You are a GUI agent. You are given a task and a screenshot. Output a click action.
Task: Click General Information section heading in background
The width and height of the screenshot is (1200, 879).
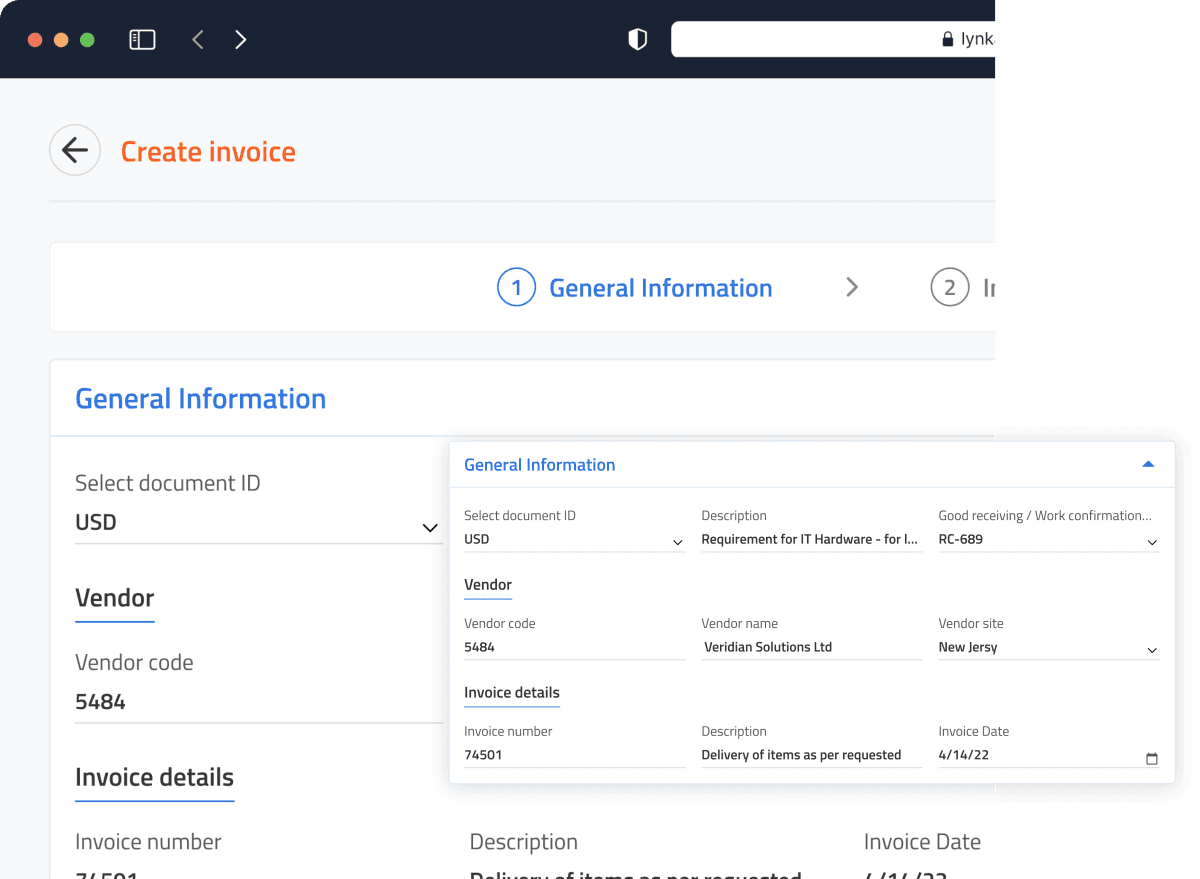tap(201, 399)
